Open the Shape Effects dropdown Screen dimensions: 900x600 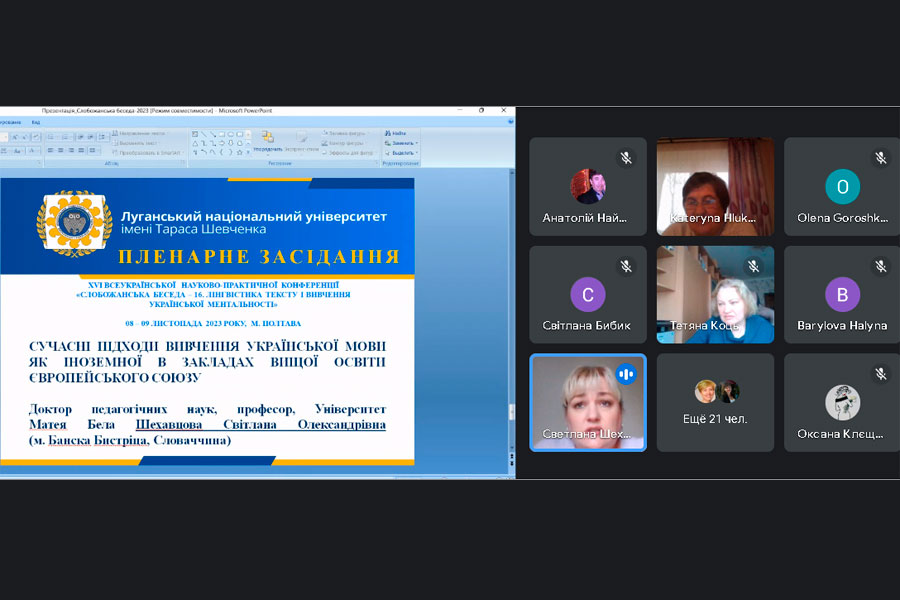coord(347,153)
